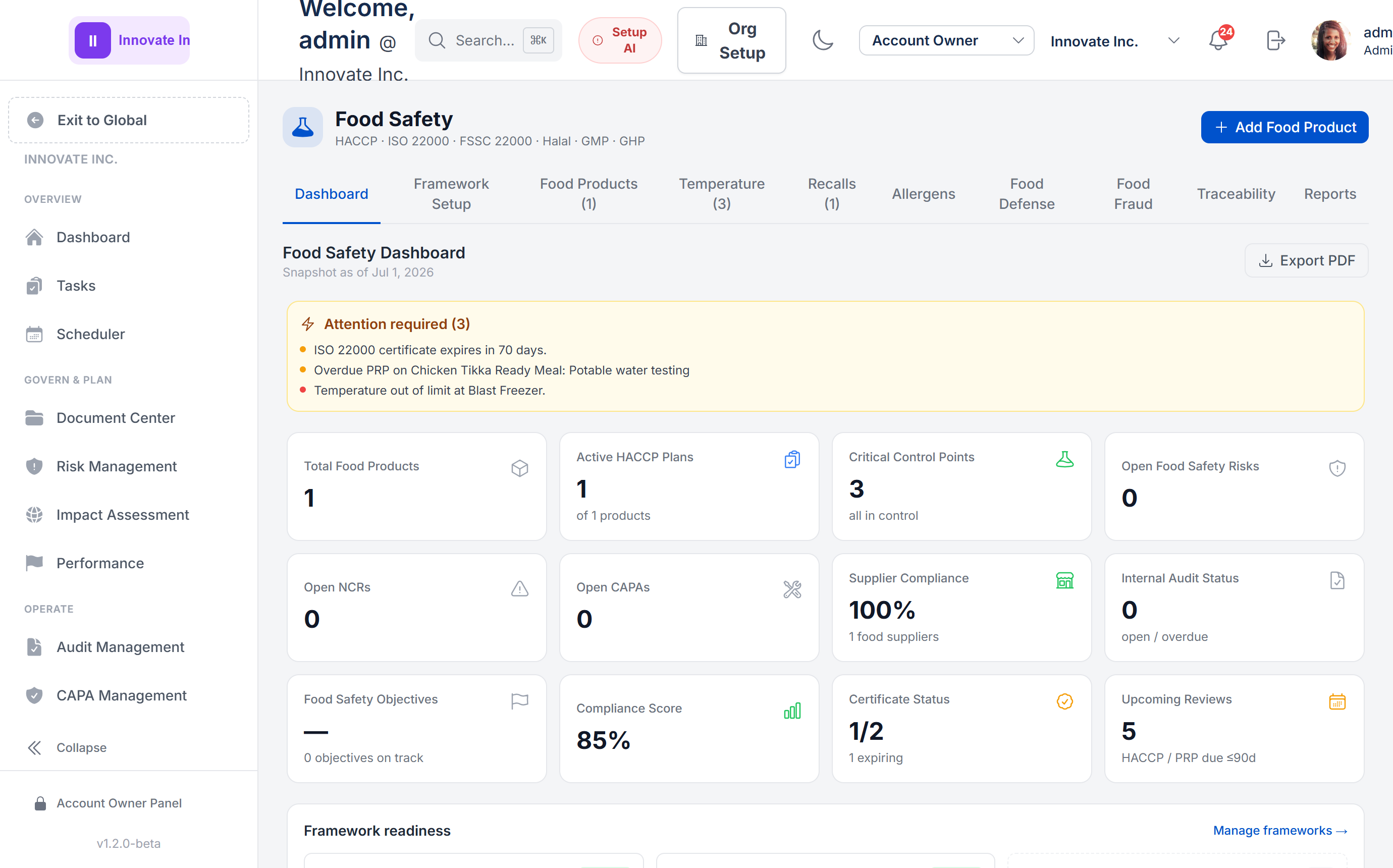Click 'ISO 22000 certificate expires in 70 days.'
The image size is (1393, 868).
point(430,350)
